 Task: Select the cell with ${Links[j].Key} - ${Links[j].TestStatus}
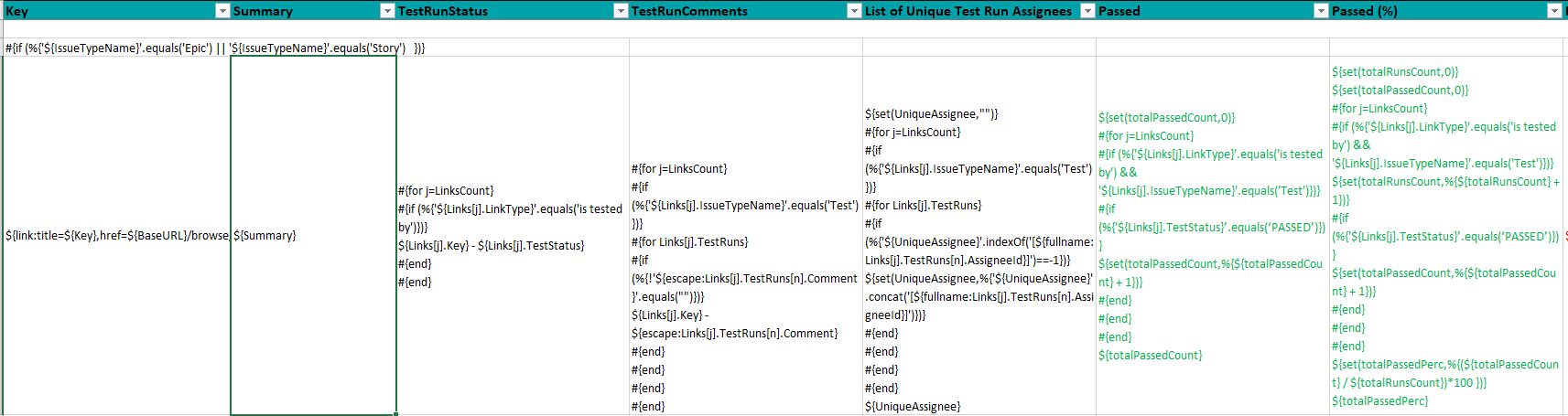pos(513,236)
